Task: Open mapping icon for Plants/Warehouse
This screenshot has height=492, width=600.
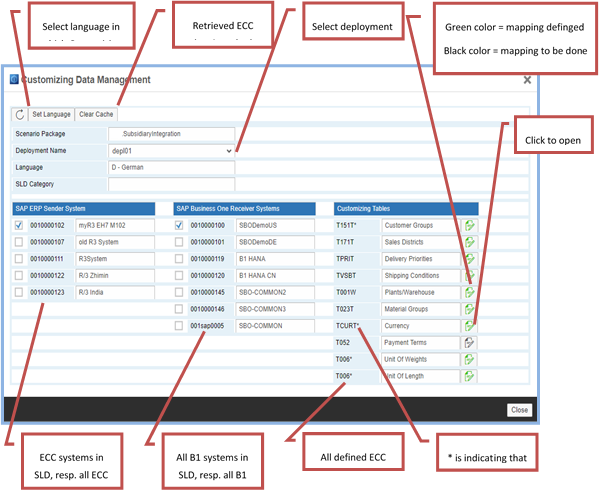Action: click(x=470, y=292)
